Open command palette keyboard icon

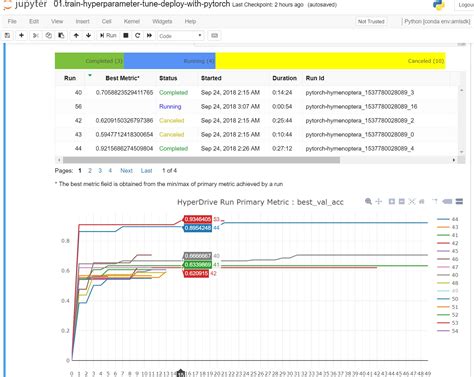coord(214,35)
